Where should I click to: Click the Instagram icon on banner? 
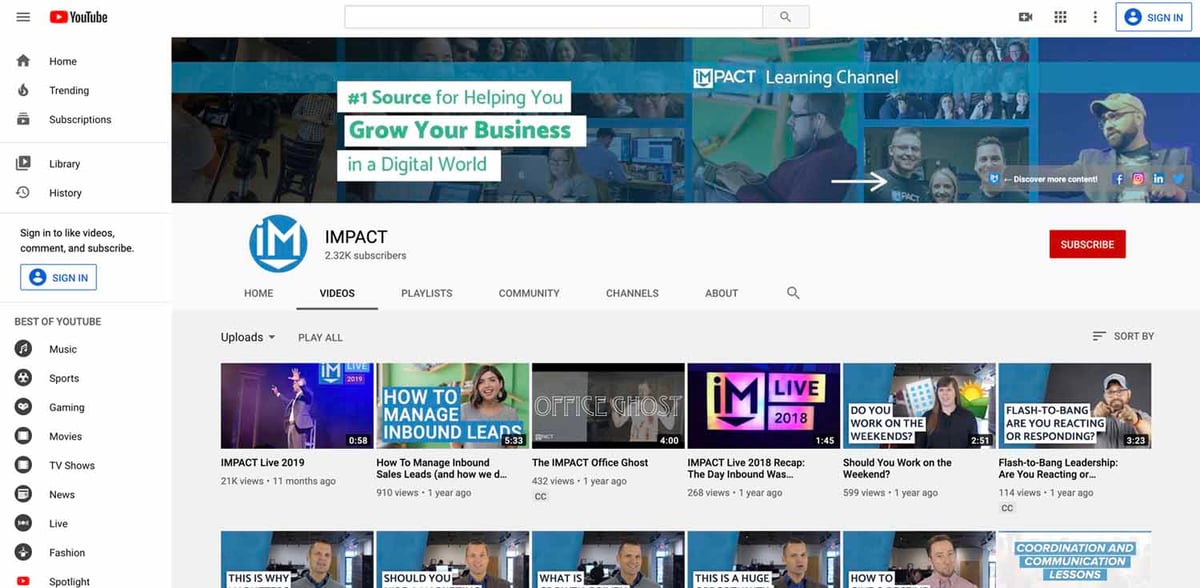(x=1138, y=179)
